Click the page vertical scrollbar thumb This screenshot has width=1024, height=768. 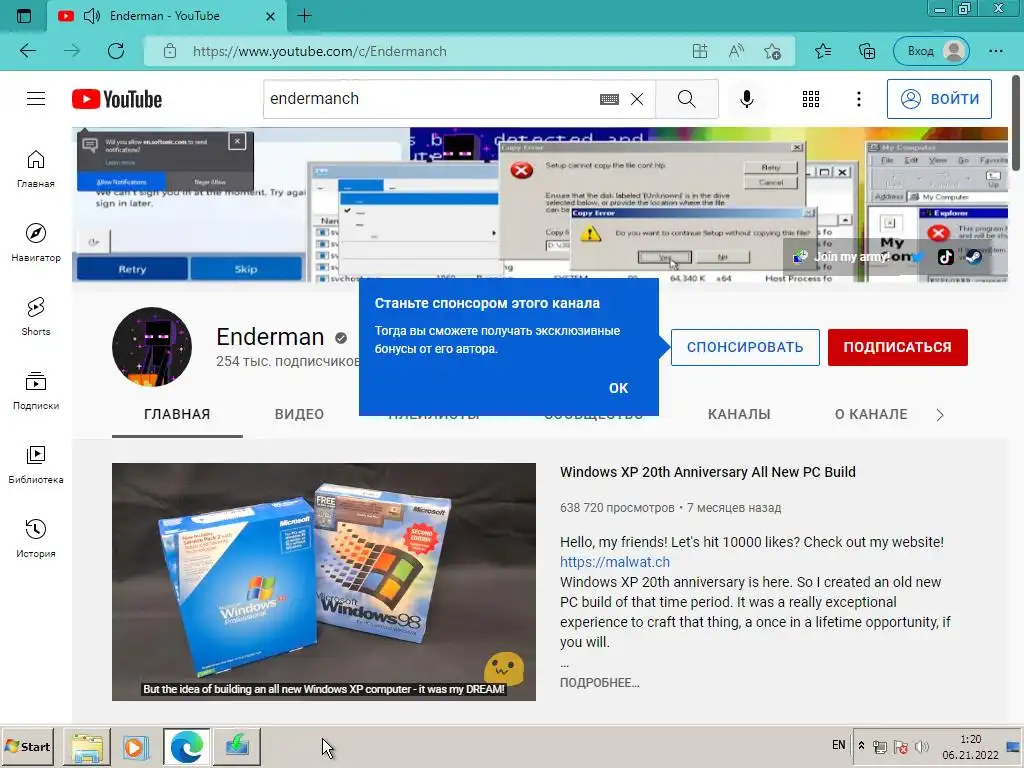[1016, 124]
